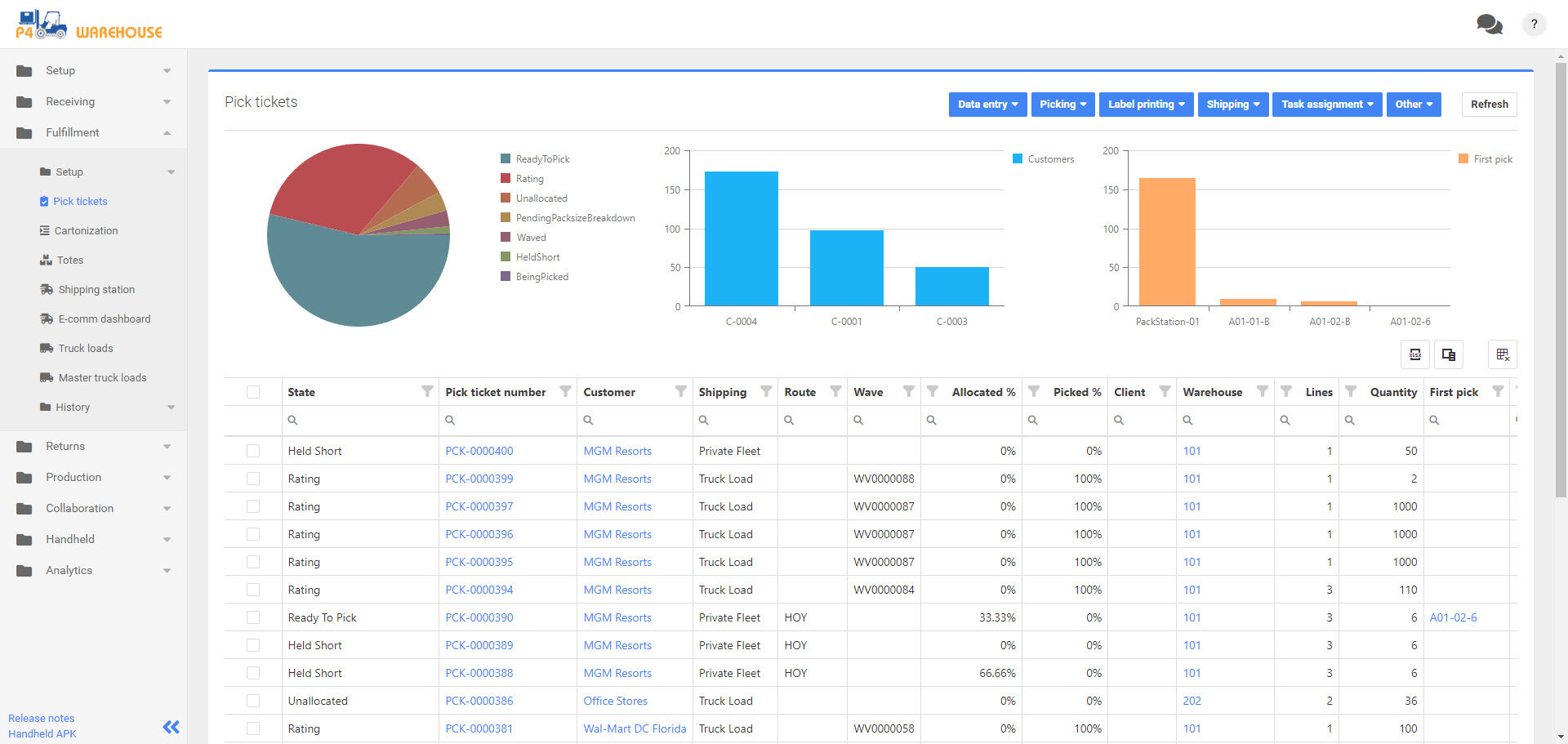The width and height of the screenshot is (1568, 744).
Task: Collapse sidebar with double chevron icon
Action: pos(171,727)
